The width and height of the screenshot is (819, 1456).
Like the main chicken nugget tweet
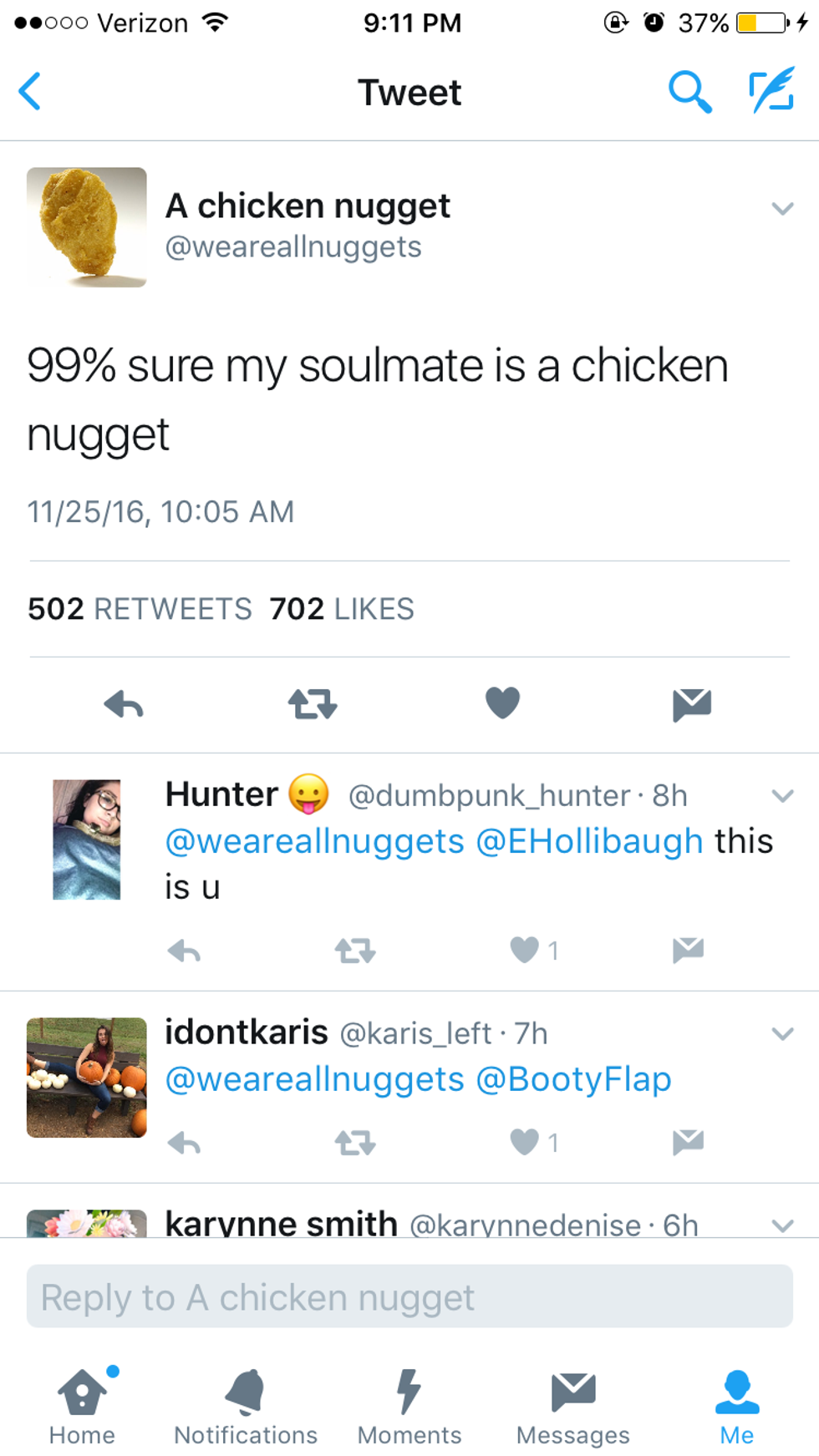502,703
